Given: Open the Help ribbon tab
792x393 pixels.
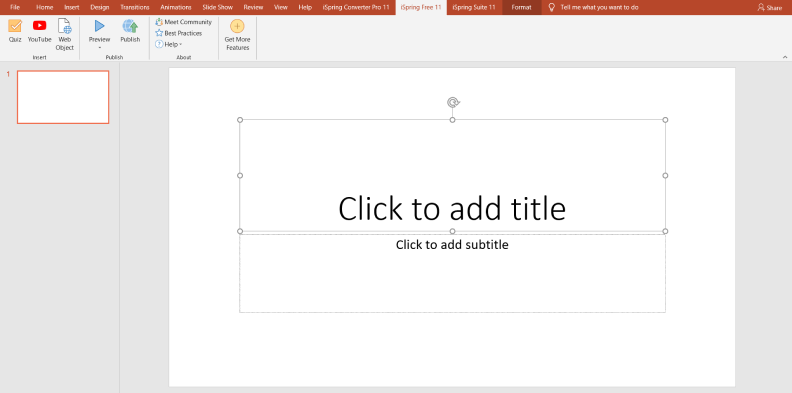Looking at the screenshot, I should [x=305, y=8].
